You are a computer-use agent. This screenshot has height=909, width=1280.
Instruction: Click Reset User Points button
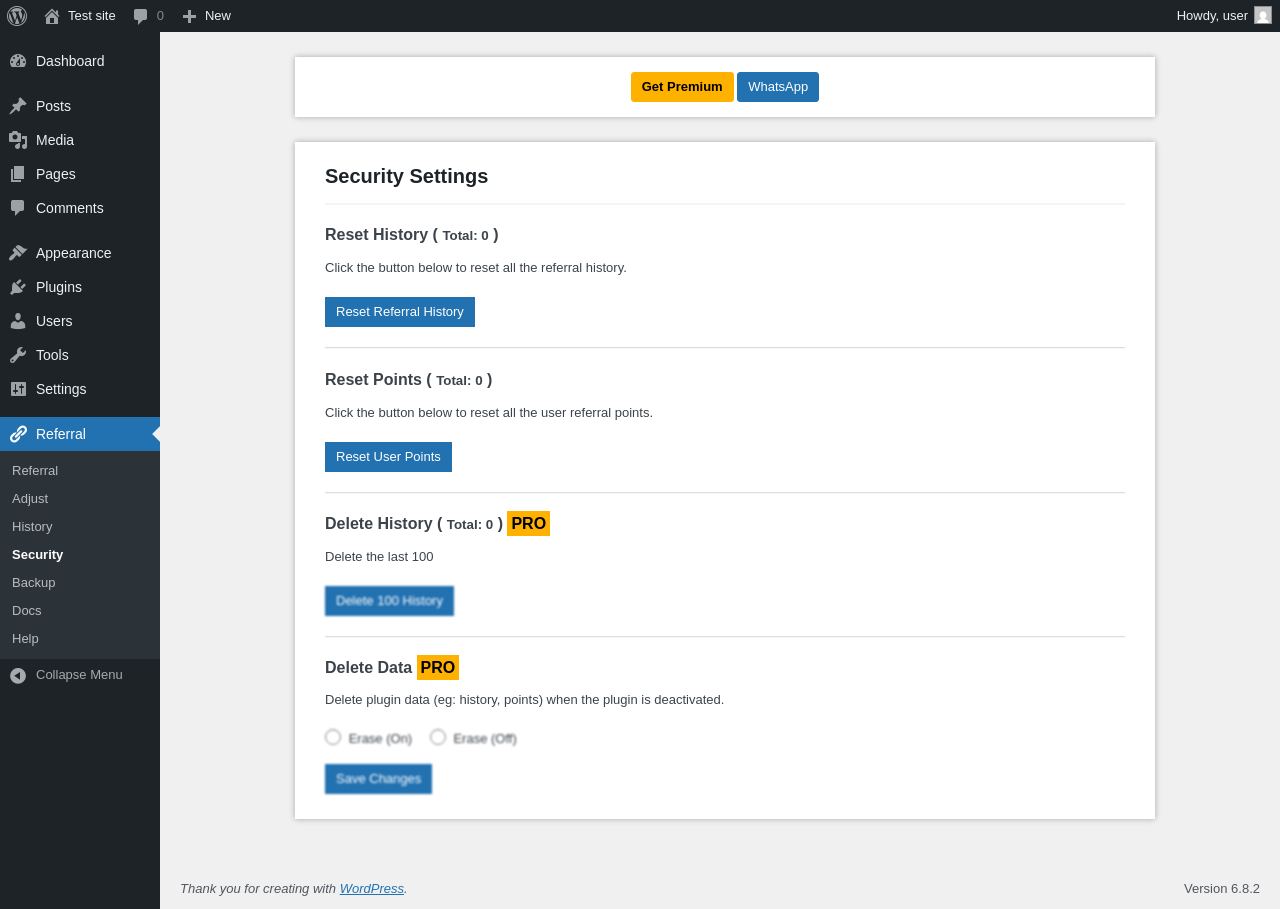(x=388, y=457)
